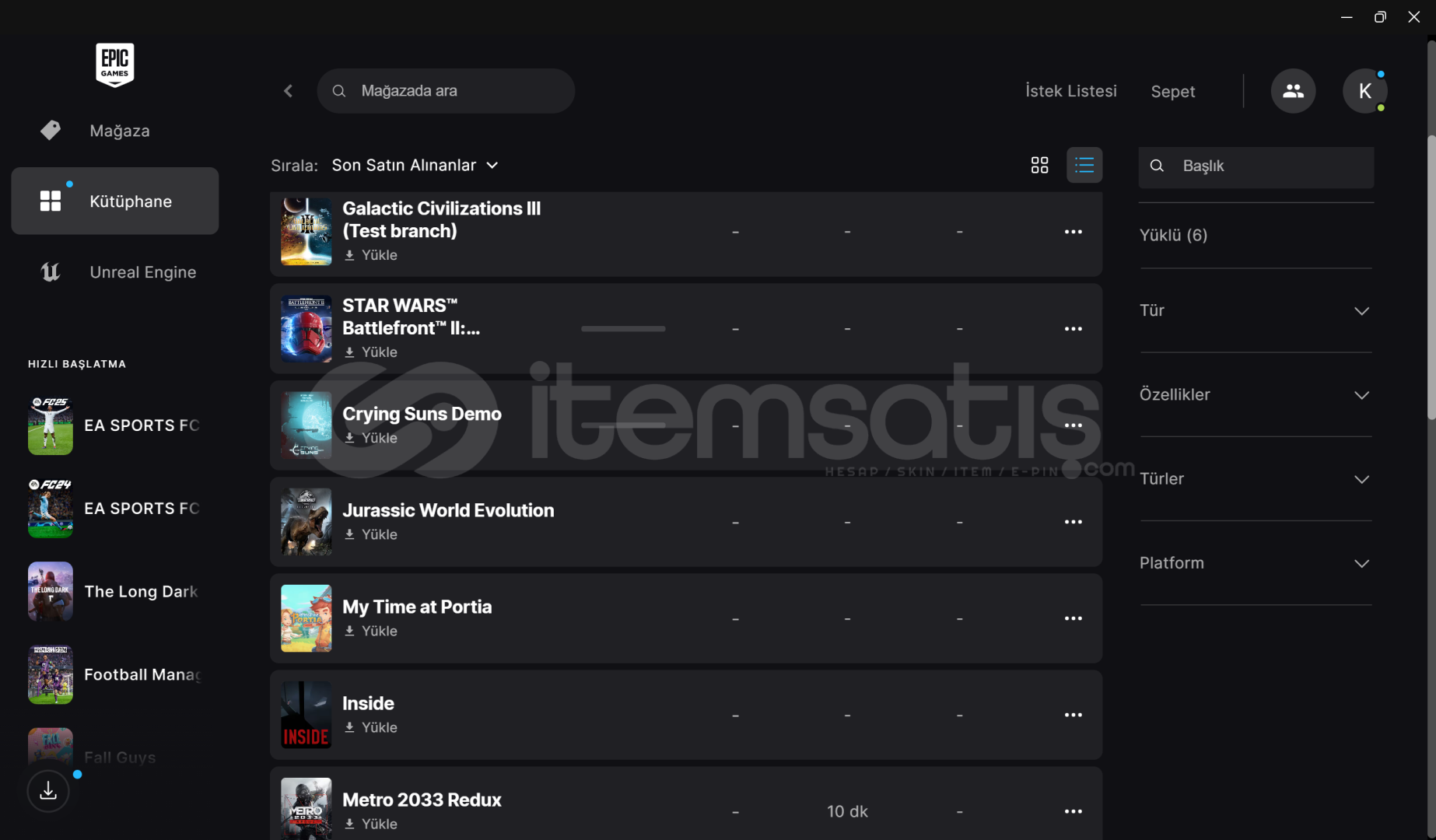Expand the Özellikler filter section
The height and width of the screenshot is (840, 1436).
coord(1255,394)
